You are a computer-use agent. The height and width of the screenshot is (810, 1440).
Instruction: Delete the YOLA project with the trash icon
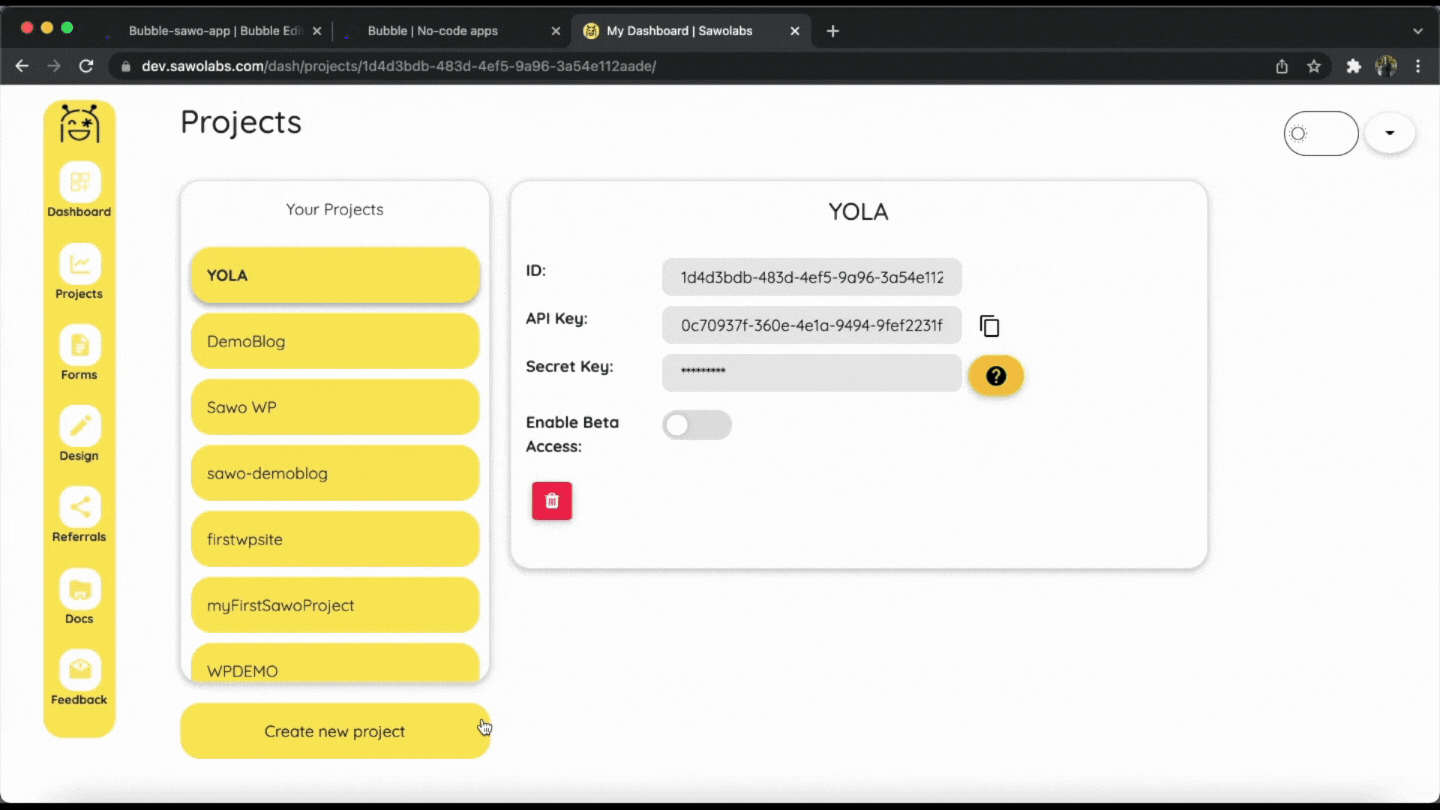552,501
